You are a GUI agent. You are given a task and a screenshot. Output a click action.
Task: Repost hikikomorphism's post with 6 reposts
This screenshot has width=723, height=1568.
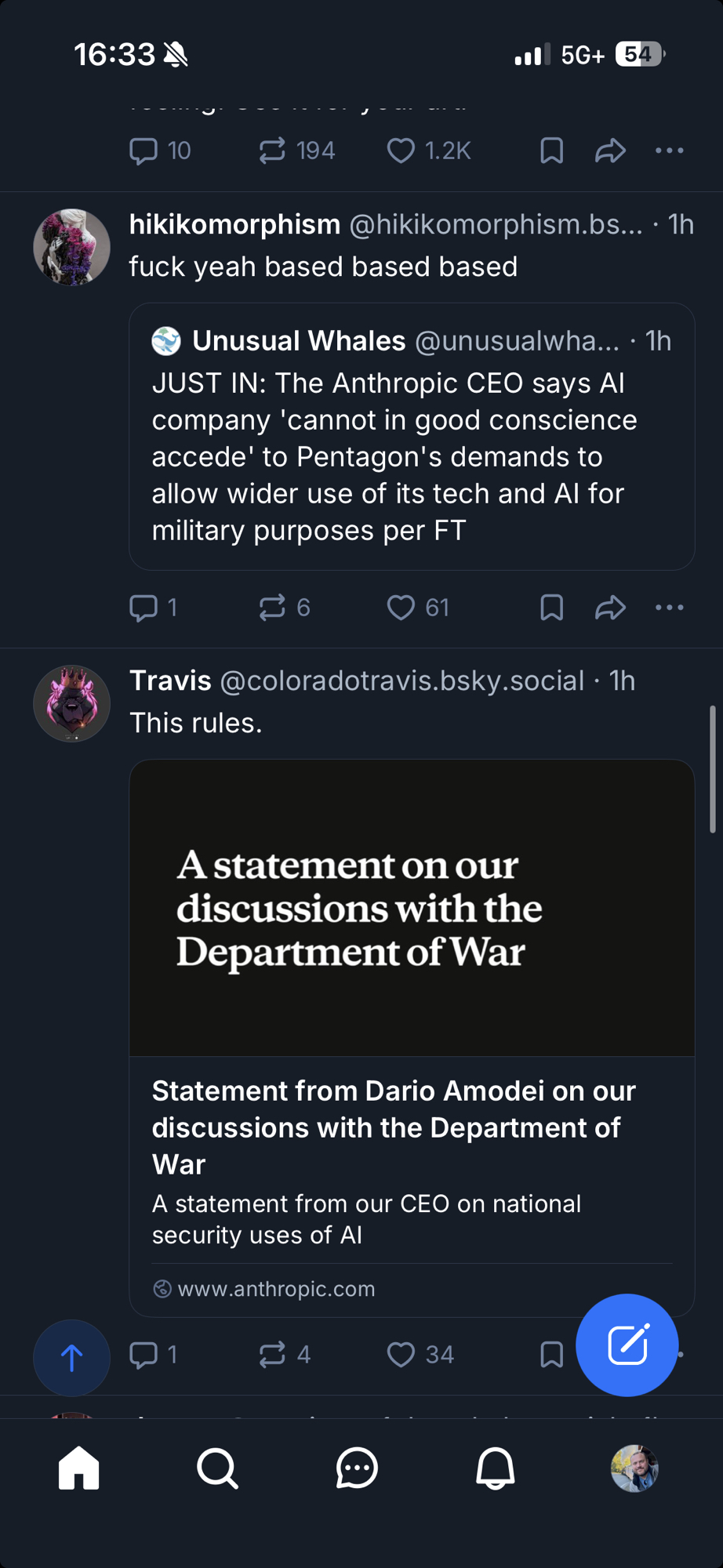pos(272,608)
